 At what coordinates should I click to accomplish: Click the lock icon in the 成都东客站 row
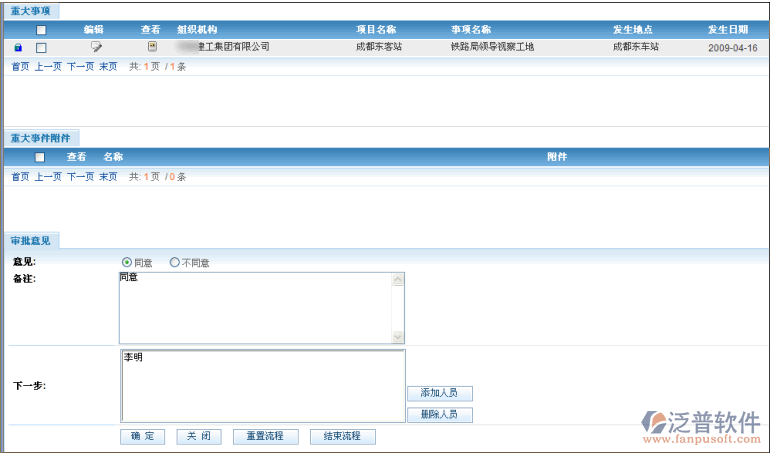click(x=18, y=47)
